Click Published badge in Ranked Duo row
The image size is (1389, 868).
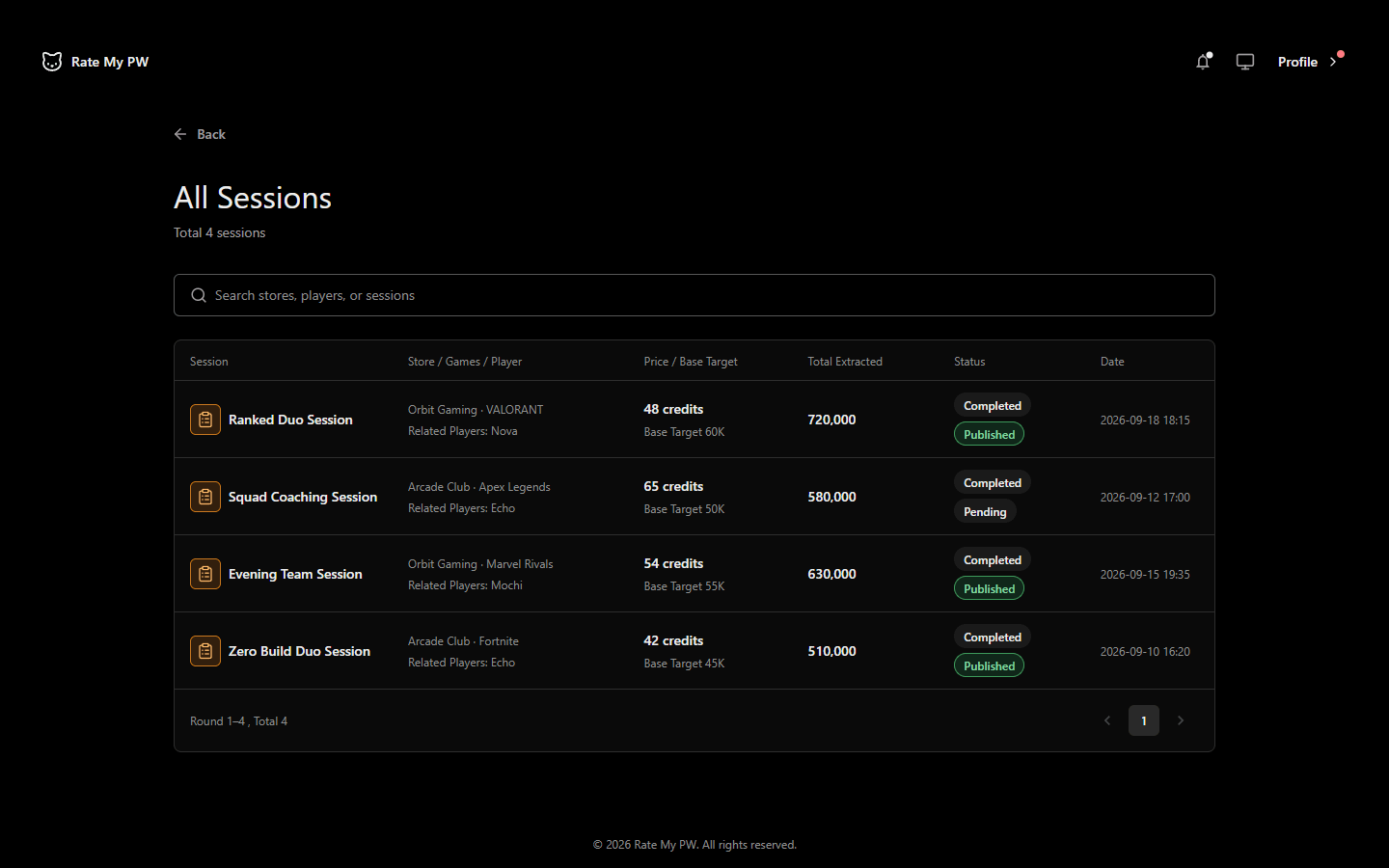(x=989, y=434)
